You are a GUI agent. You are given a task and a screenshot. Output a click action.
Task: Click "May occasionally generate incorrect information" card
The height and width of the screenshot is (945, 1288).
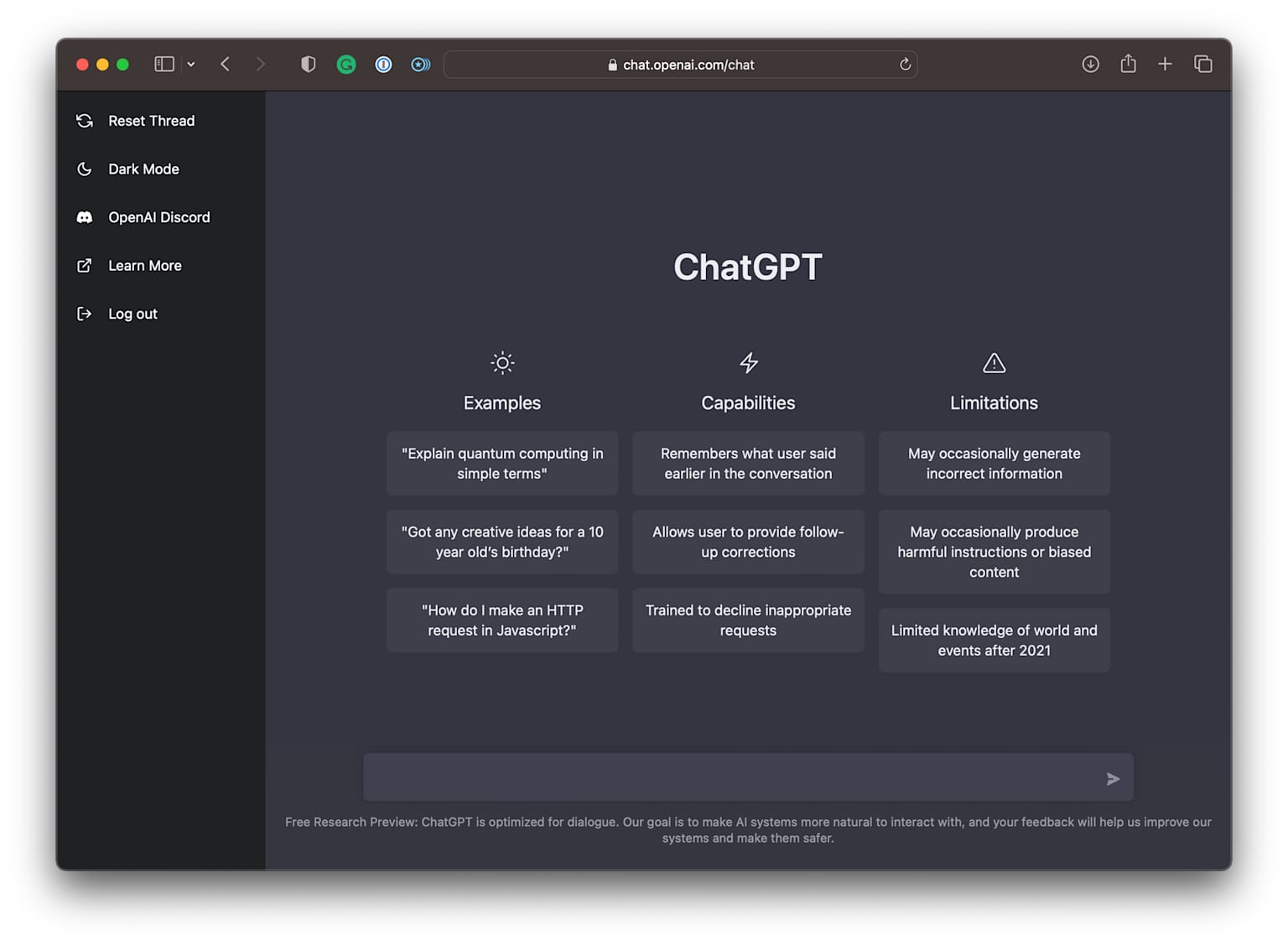click(995, 464)
